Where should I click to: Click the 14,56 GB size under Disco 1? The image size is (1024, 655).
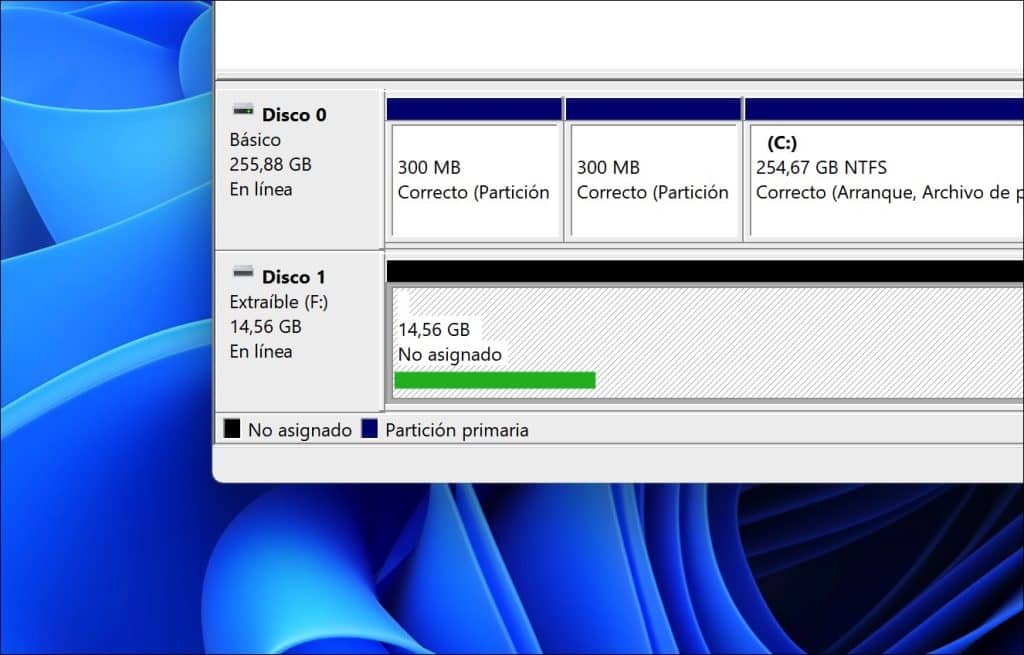tap(265, 327)
